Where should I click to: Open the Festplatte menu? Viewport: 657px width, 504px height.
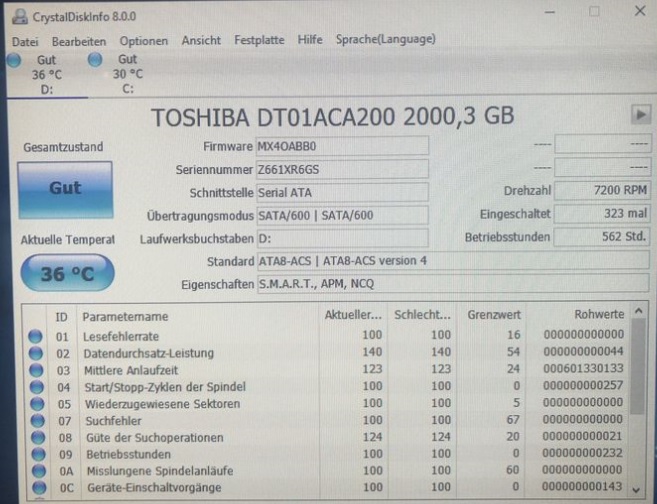point(259,40)
